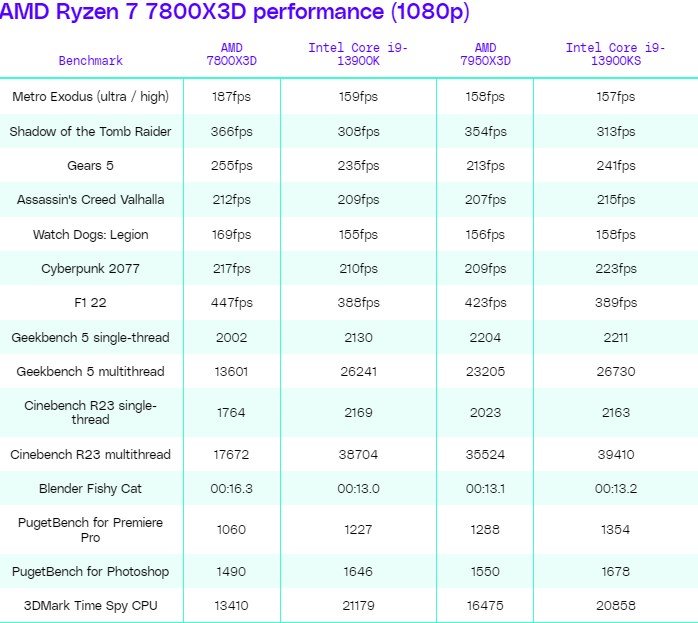Click the '17672' Cinebench multithread score
Image resolution: width=698 pixels, height=623 pixels.
(231, 454)
